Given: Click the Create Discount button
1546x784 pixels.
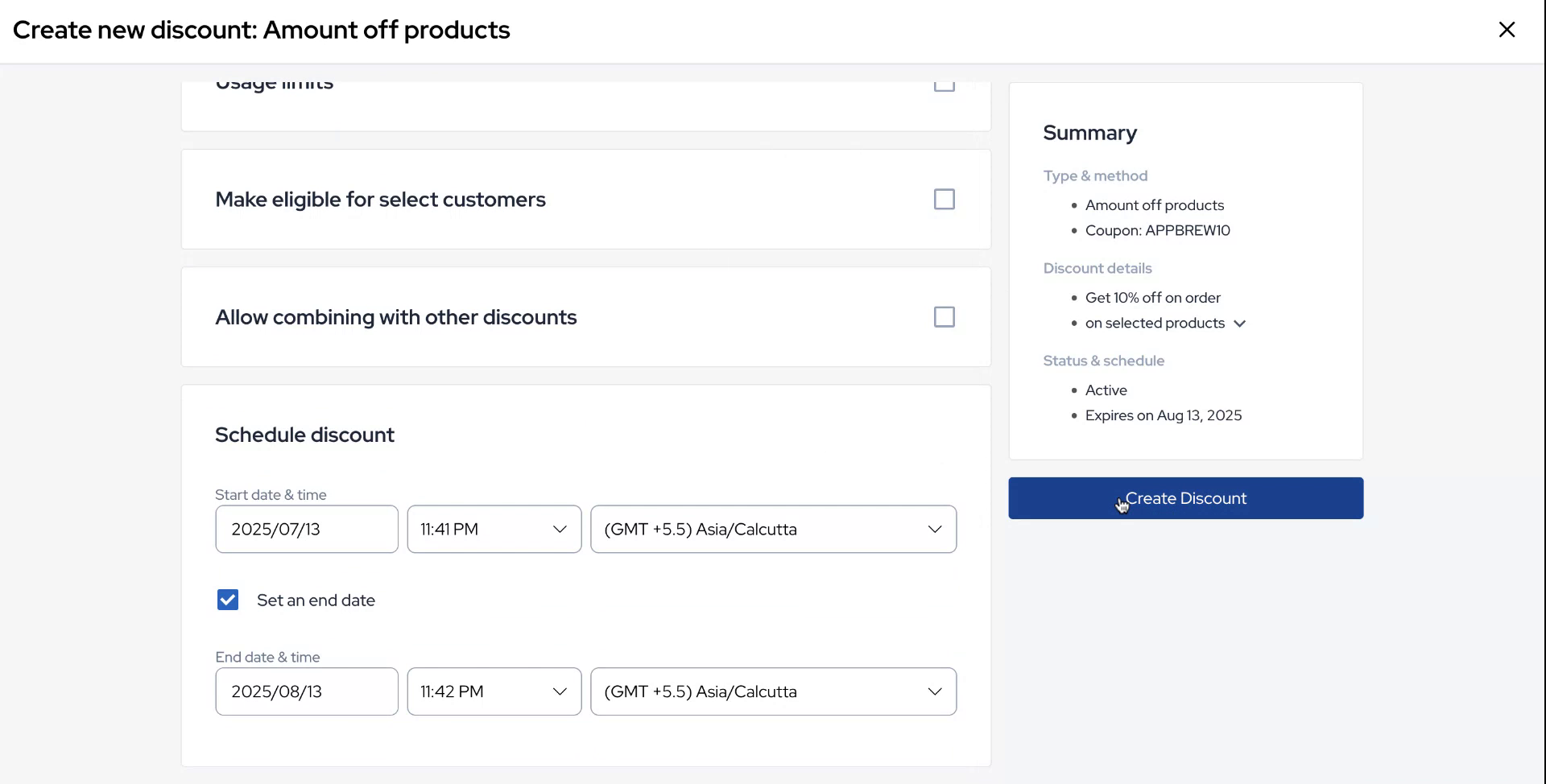Looking at the screenshot, I should coord(1185,497).
